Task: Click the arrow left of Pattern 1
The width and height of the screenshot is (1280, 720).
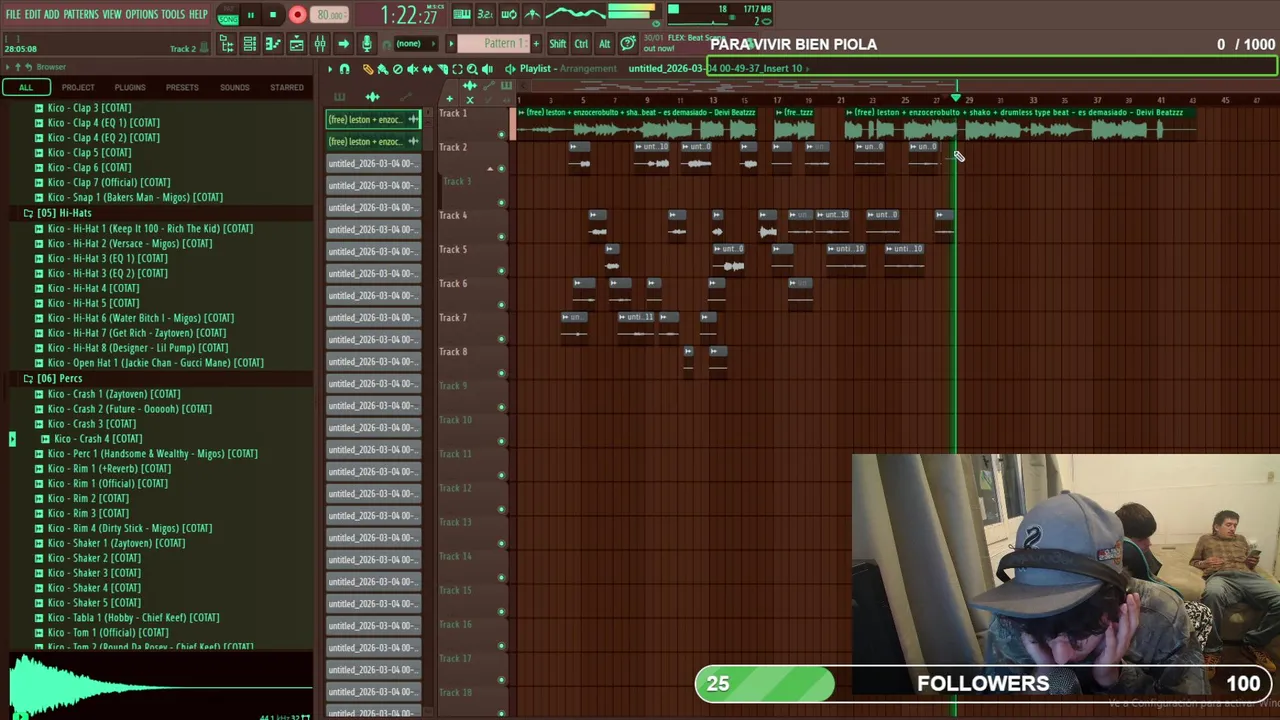Action: [x=451, y=44]
